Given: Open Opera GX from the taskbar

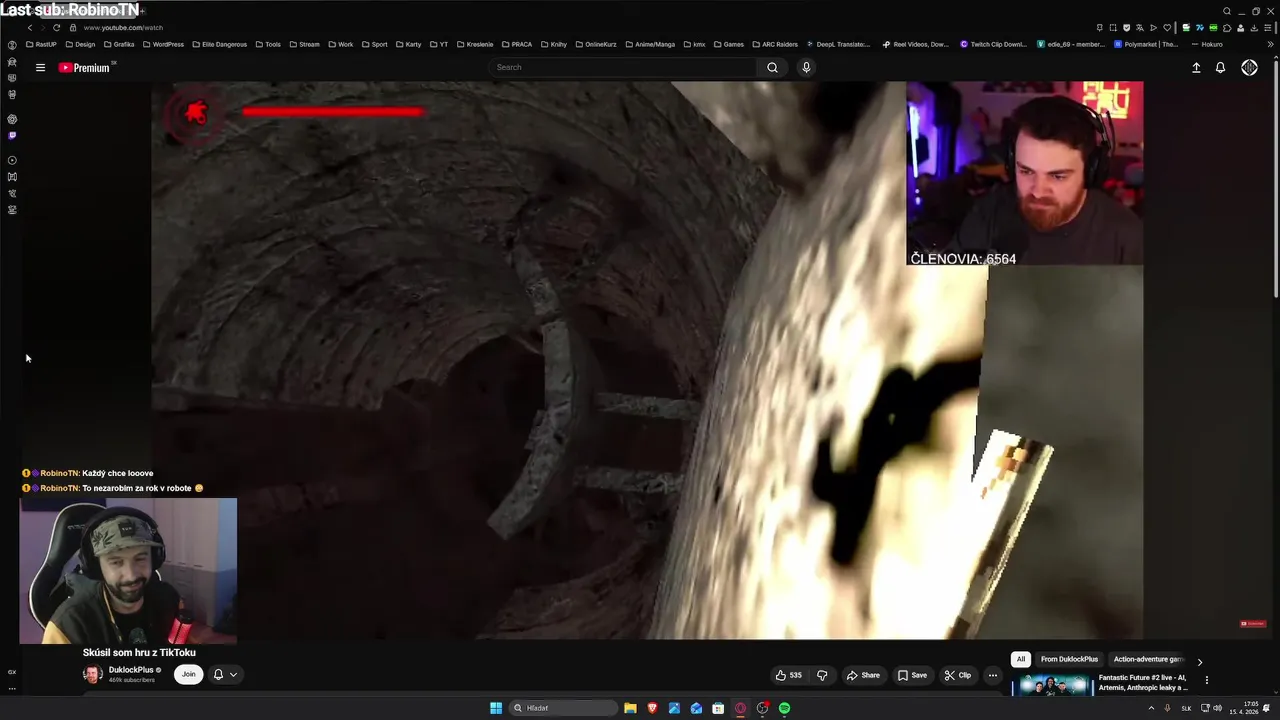Looking at the screenshot, I should pos(740,708).
